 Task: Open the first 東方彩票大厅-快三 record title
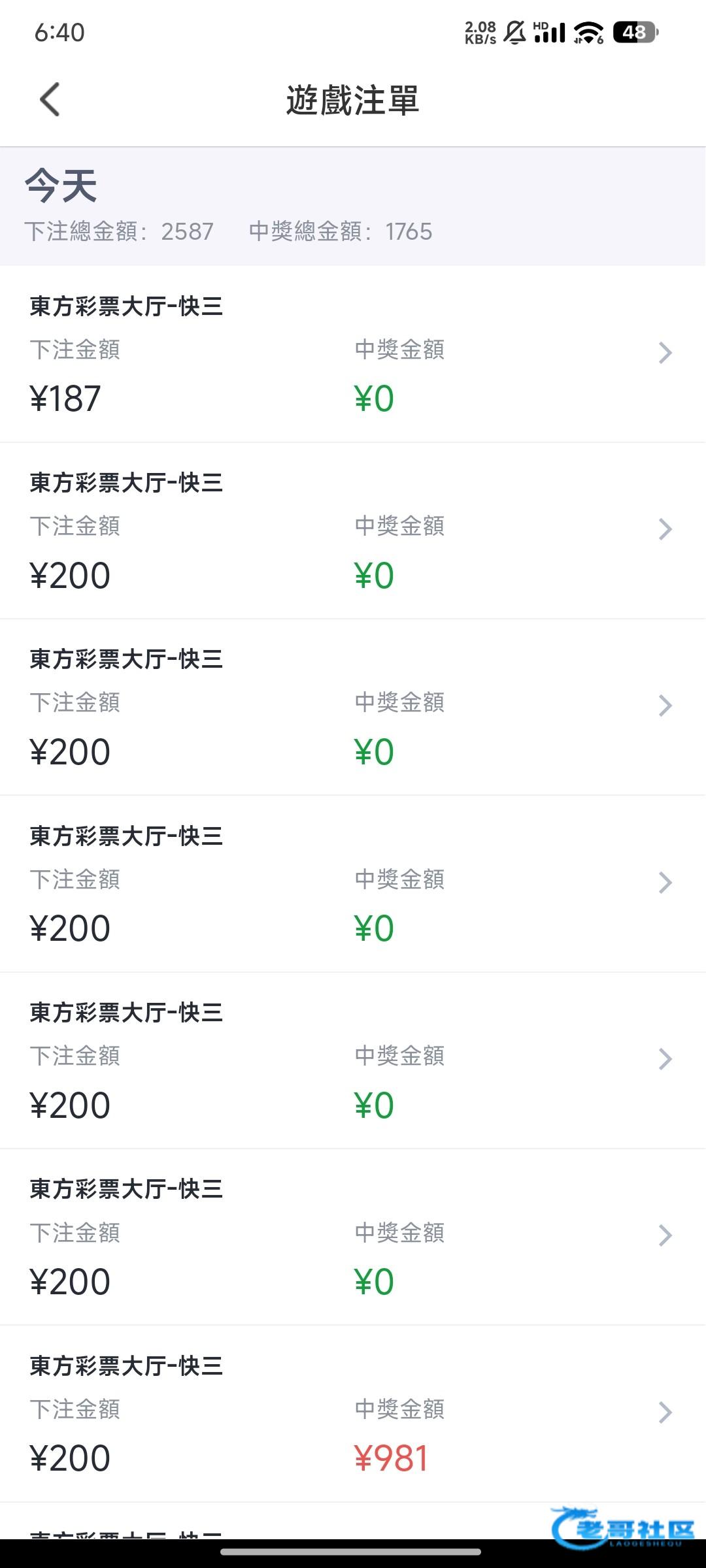(126, 306)
